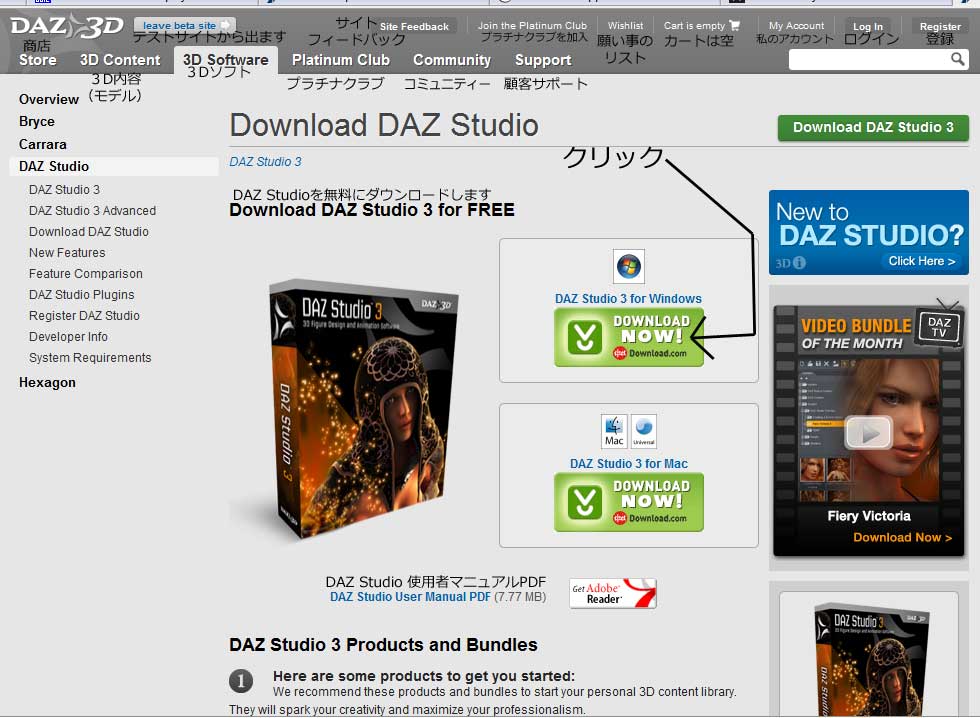Open Hexagon in the sidebar
The image size is (980, 718).
coord(48,382)
